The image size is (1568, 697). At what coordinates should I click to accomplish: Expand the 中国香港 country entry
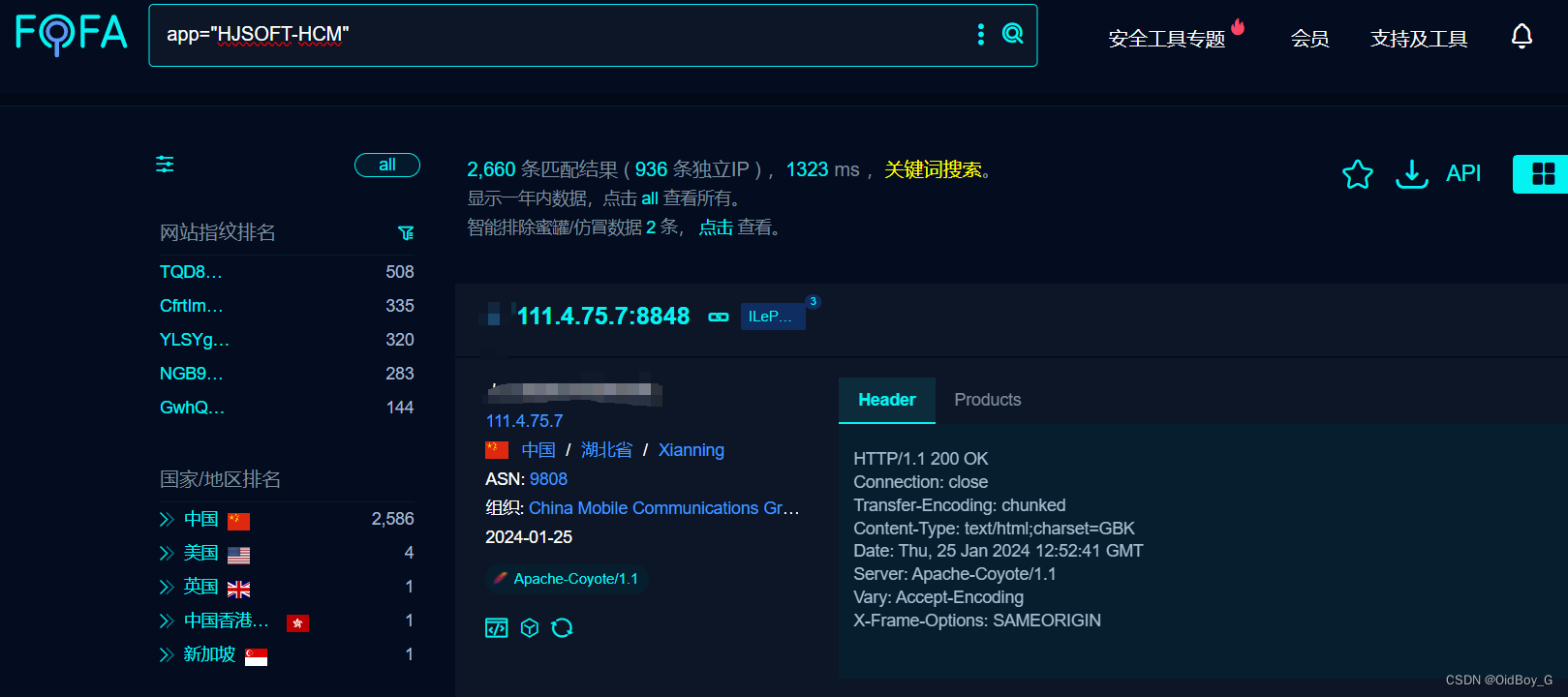[167, 621]
